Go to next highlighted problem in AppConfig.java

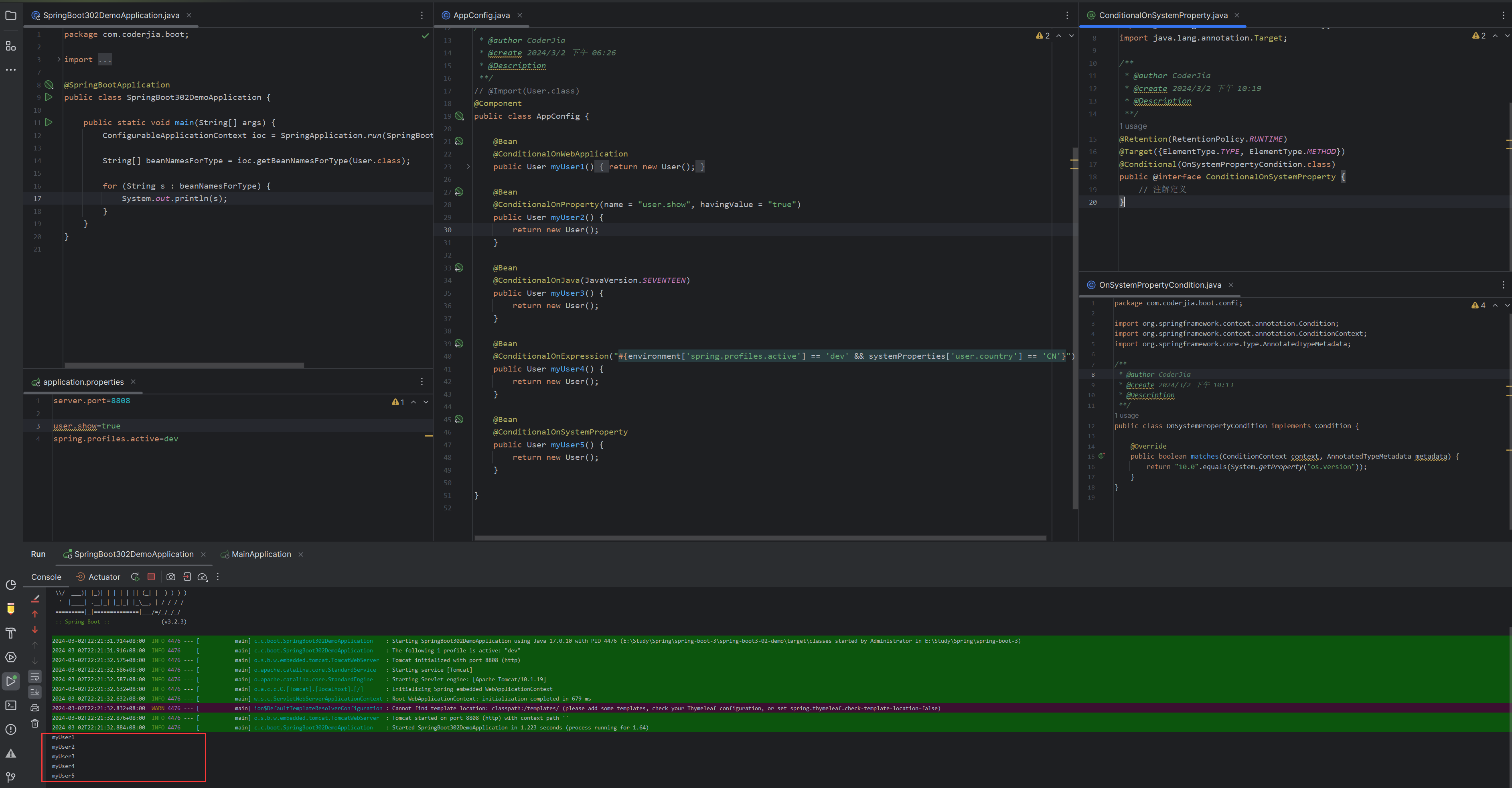click(x=1071, y=36)
